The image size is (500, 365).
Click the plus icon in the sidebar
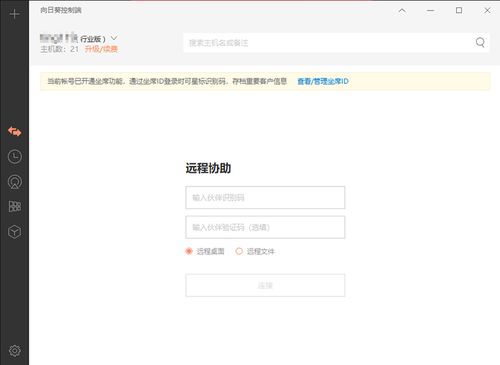(15, 14)
